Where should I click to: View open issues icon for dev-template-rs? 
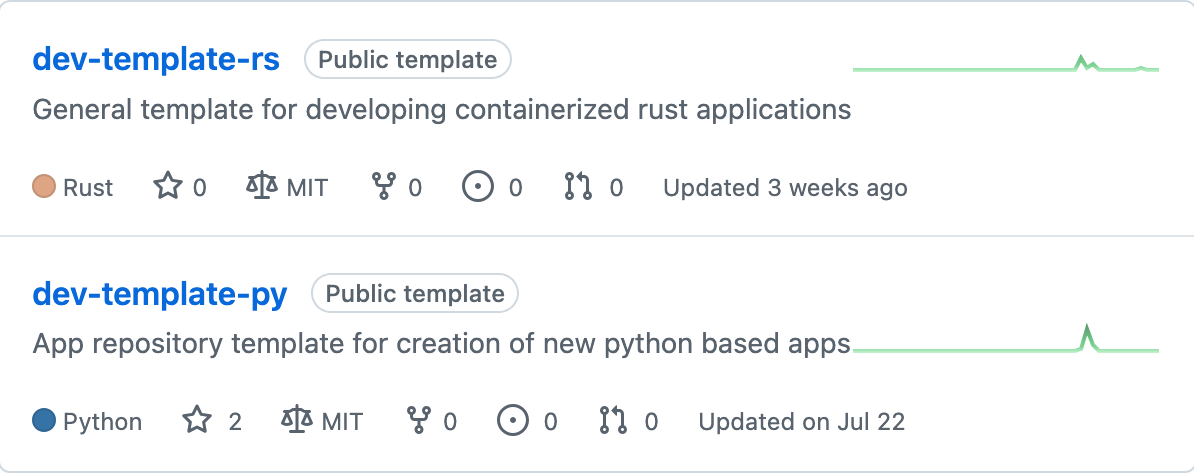point(479,187)
